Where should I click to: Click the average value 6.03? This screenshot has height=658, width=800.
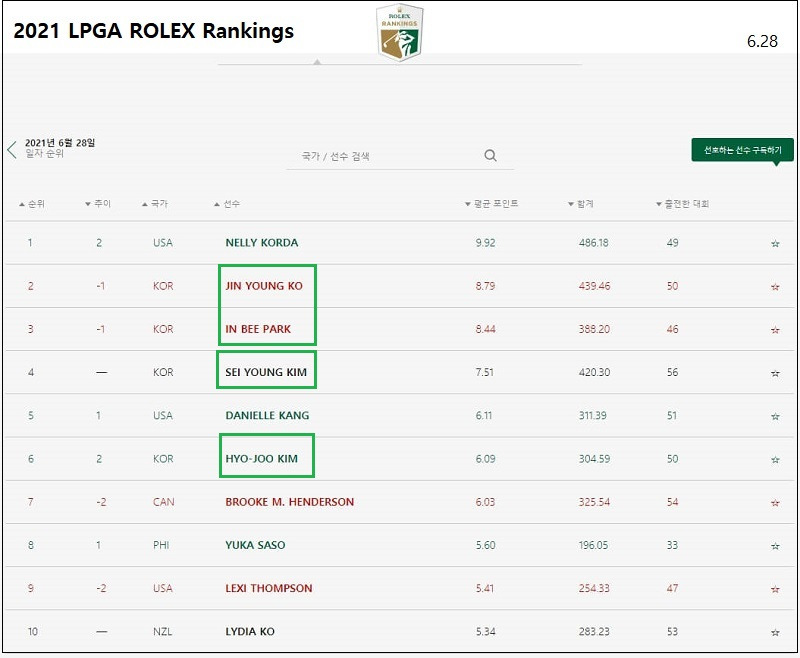pyautogui.click(x=485, y=502)
